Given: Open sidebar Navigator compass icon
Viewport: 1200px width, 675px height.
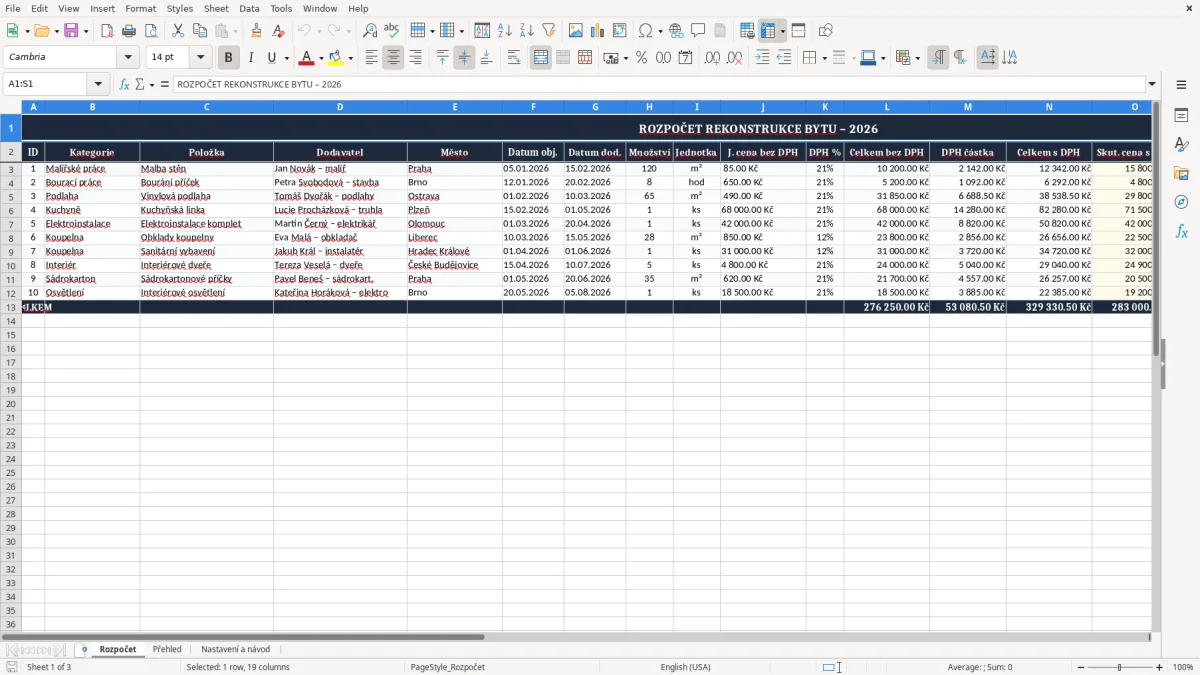Looking at the screenshot, I should pos(1181,203).
